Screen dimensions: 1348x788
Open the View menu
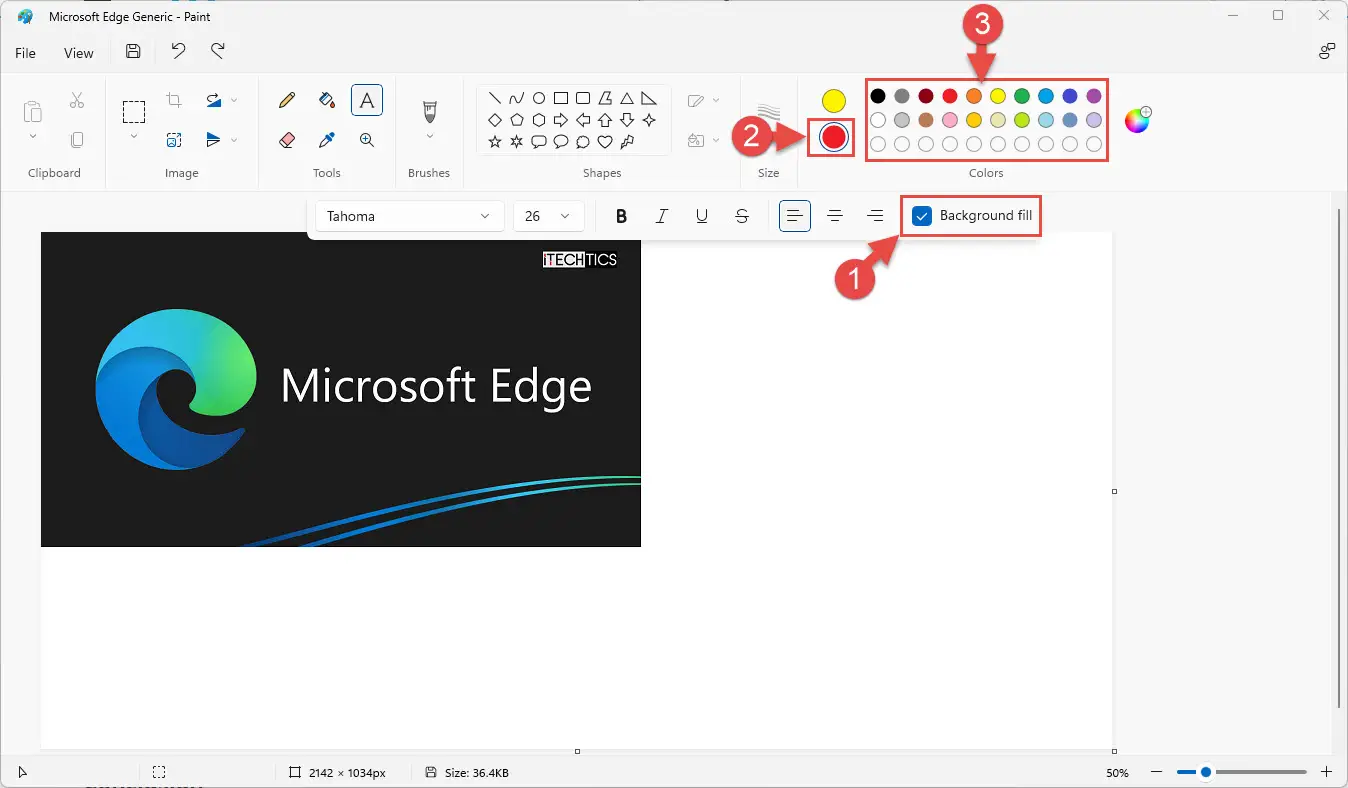click(x=79, y=53)
